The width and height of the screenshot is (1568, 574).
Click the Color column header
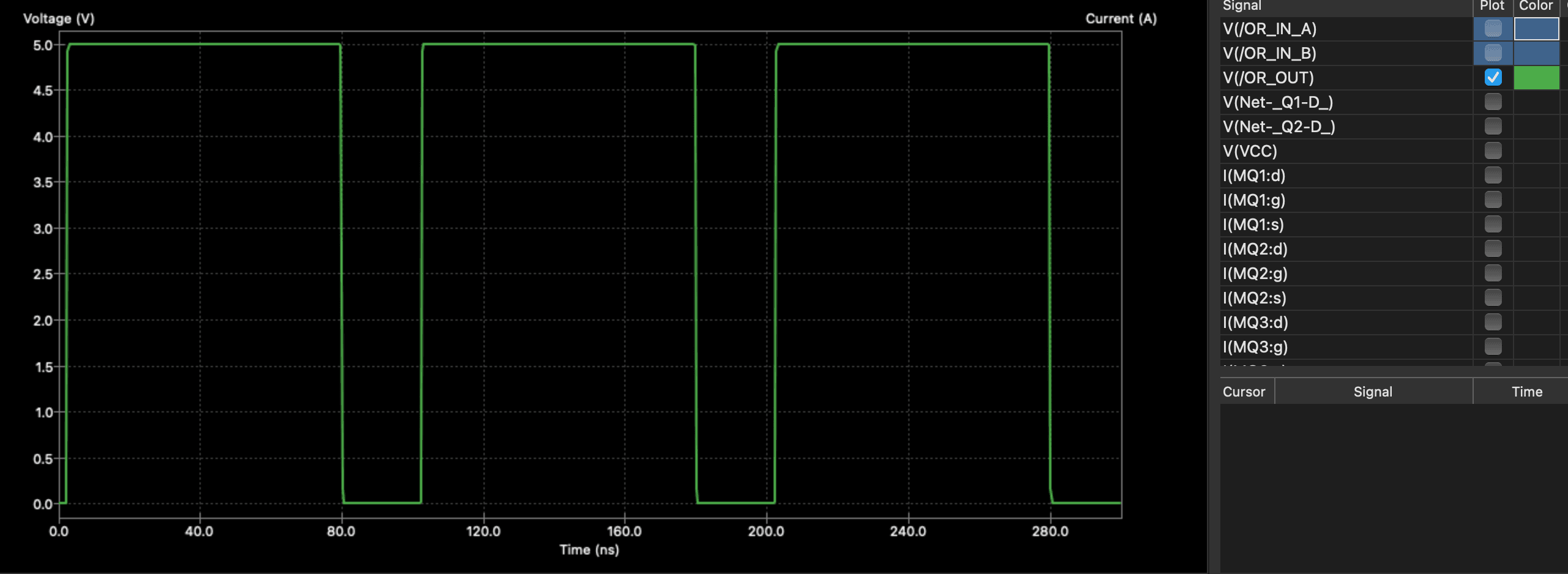tap(1536, 6)
